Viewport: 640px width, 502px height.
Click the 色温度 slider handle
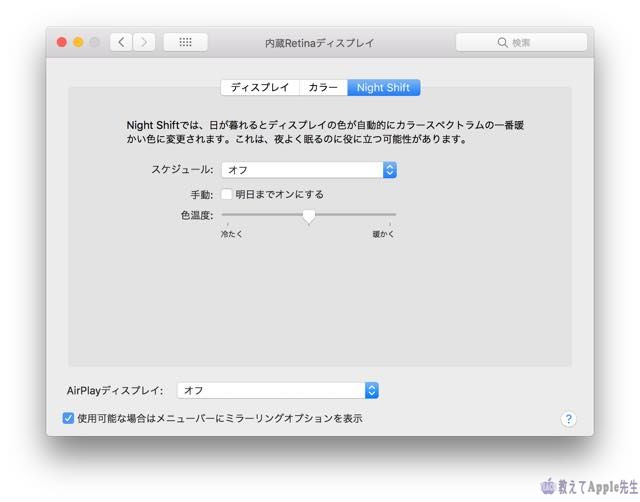309,216
